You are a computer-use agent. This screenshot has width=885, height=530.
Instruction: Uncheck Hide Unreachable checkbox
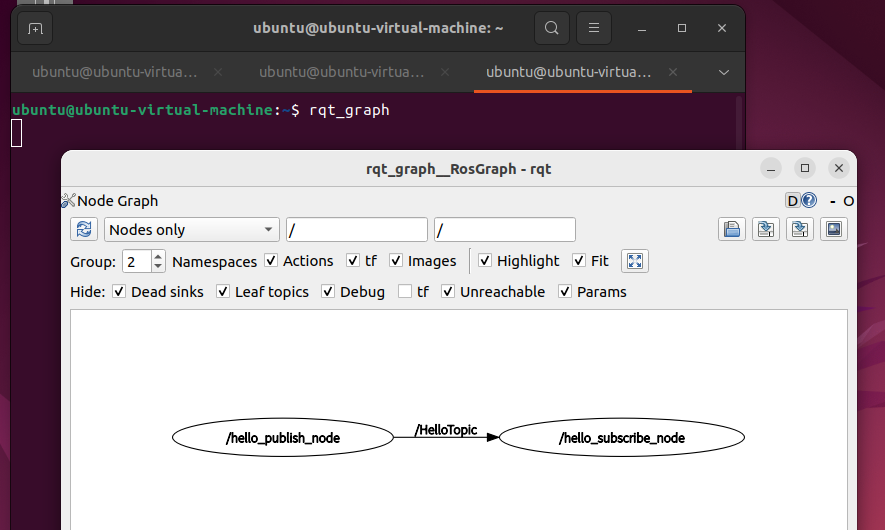point(448,292)
